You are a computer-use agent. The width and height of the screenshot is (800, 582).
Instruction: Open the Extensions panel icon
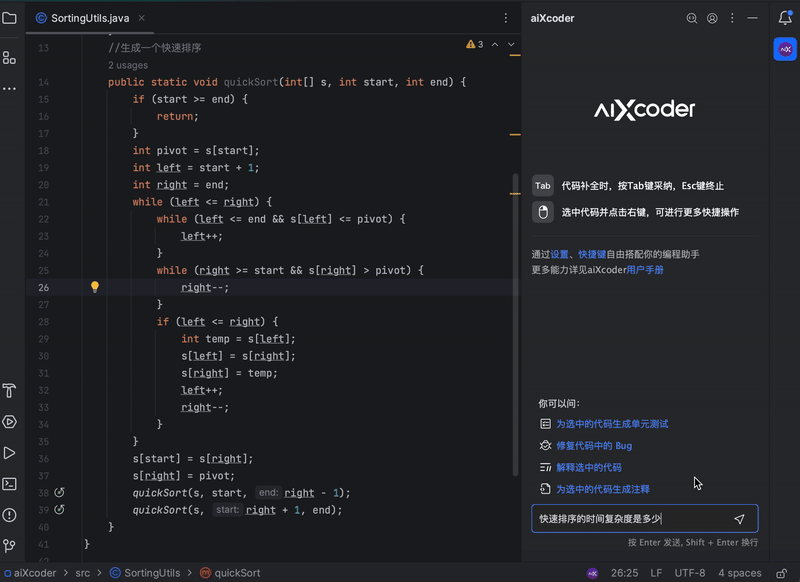pos(9,58)
